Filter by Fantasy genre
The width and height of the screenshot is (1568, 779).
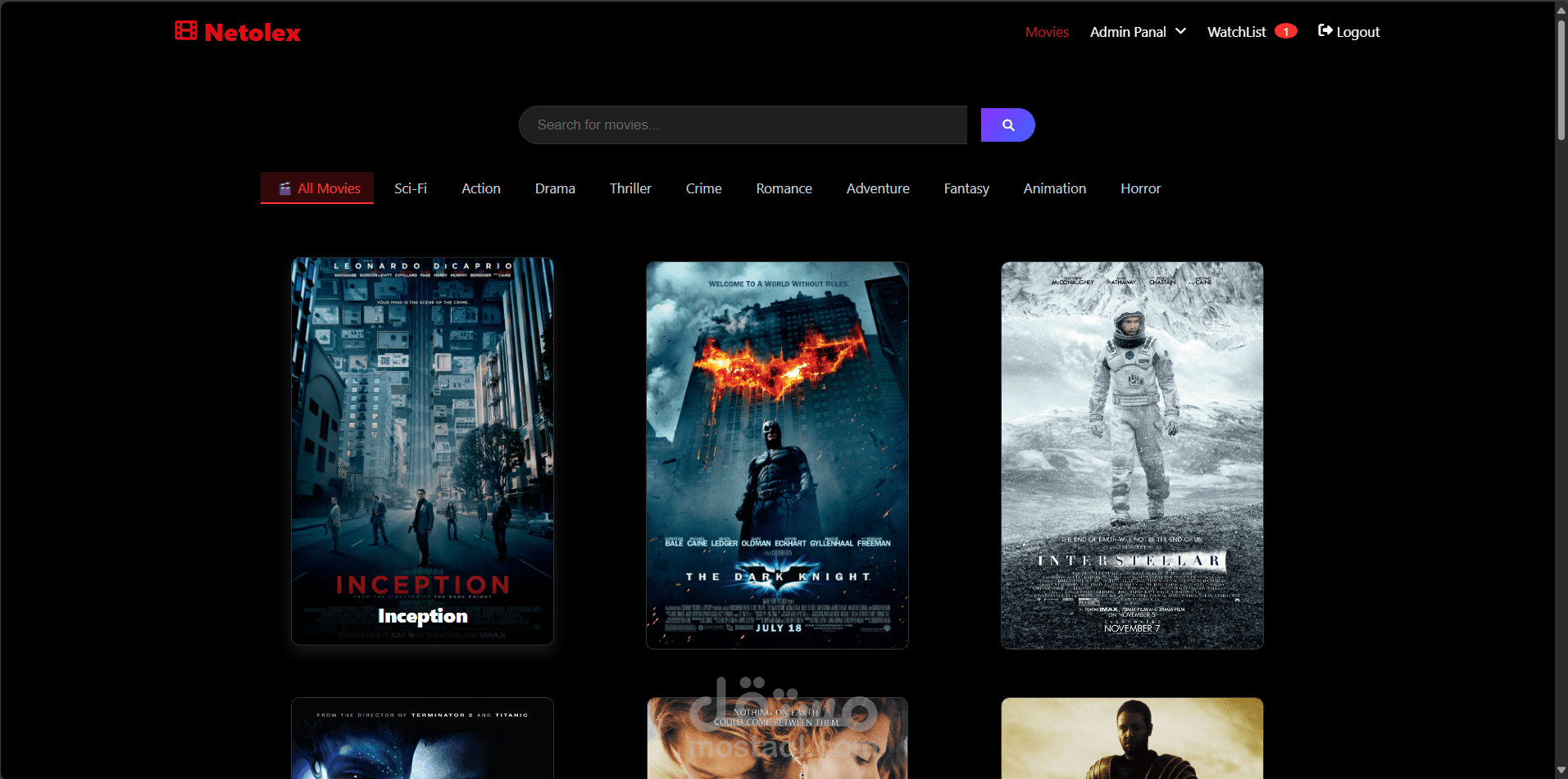point(966,188)
